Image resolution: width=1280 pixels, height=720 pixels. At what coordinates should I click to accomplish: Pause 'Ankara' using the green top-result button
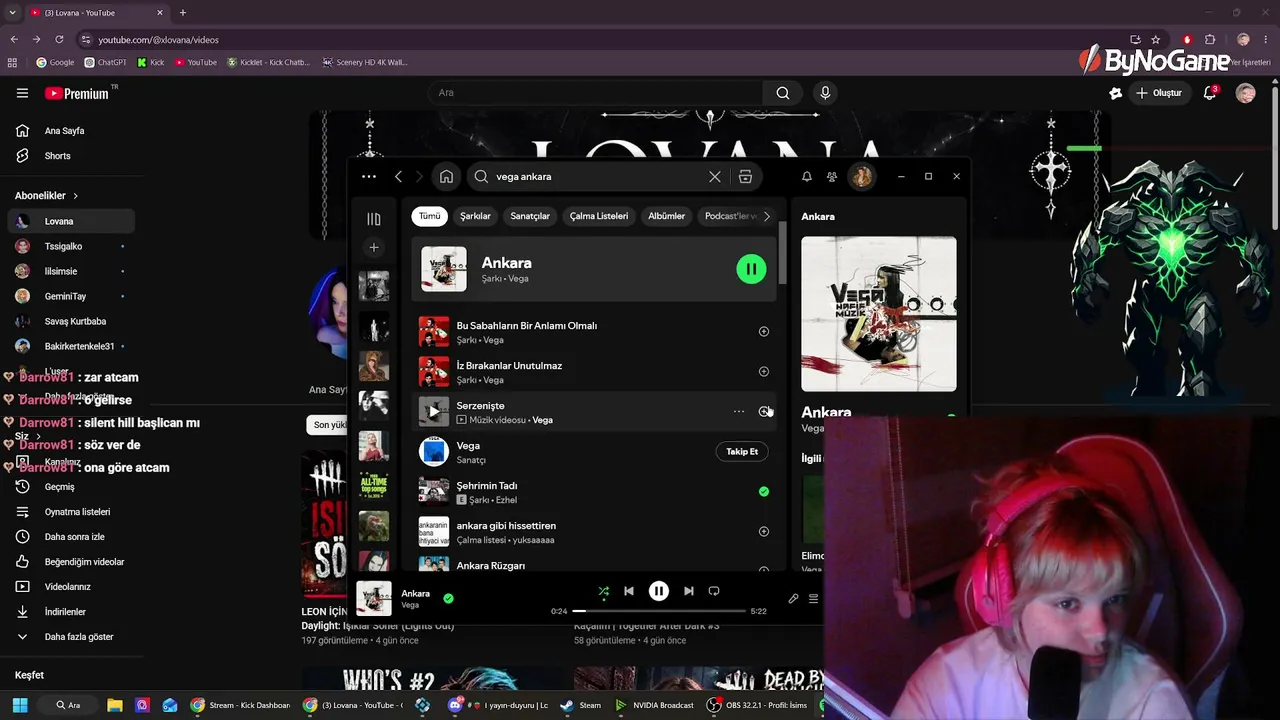point(751,269)
